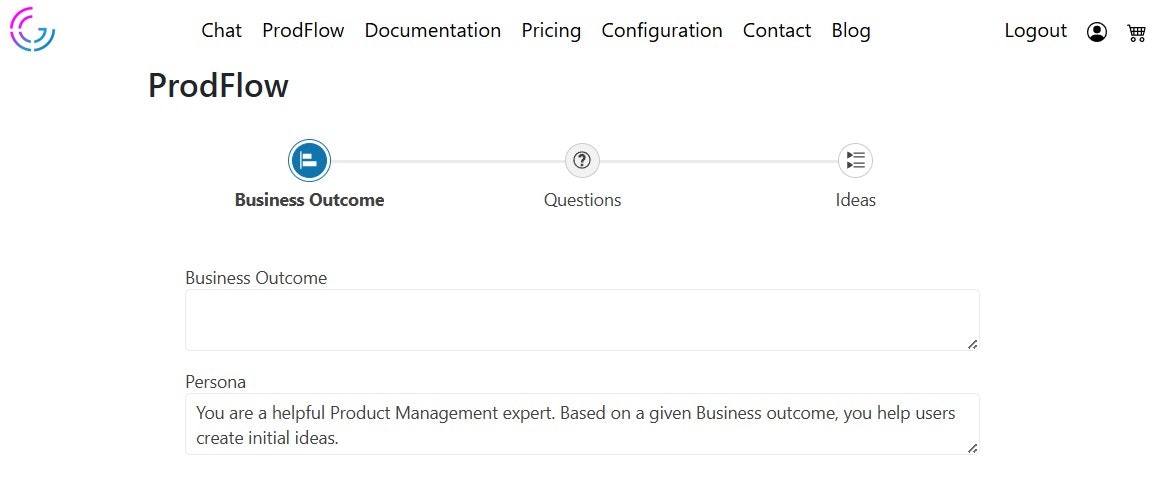The width and height of the screenshot is (1170, 478).
Task: Open the shopping cart icon
Action: pos(1136,32)
